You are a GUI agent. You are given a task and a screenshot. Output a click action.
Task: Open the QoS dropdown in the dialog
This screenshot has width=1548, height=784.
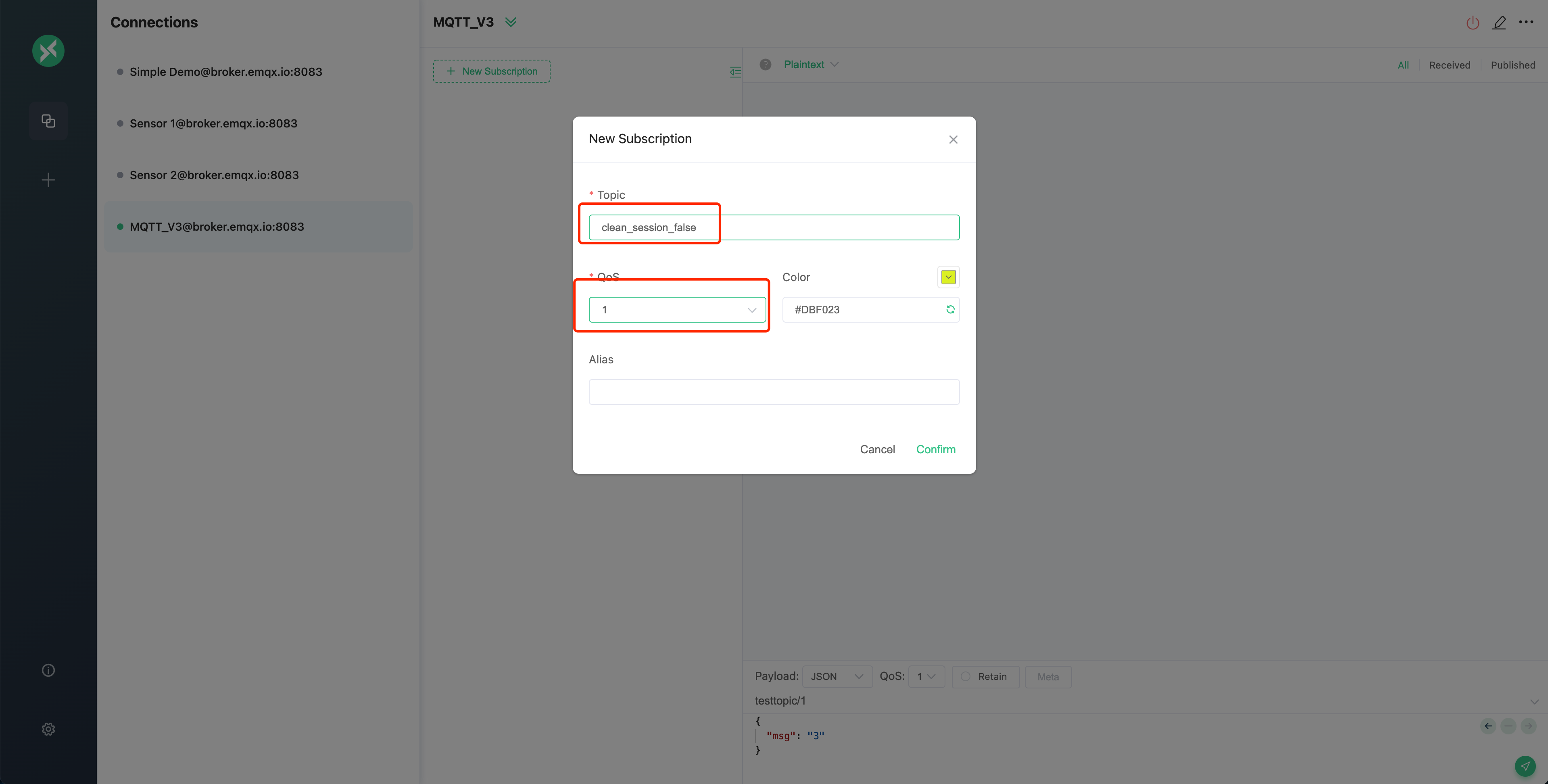(x=676, y=309)
